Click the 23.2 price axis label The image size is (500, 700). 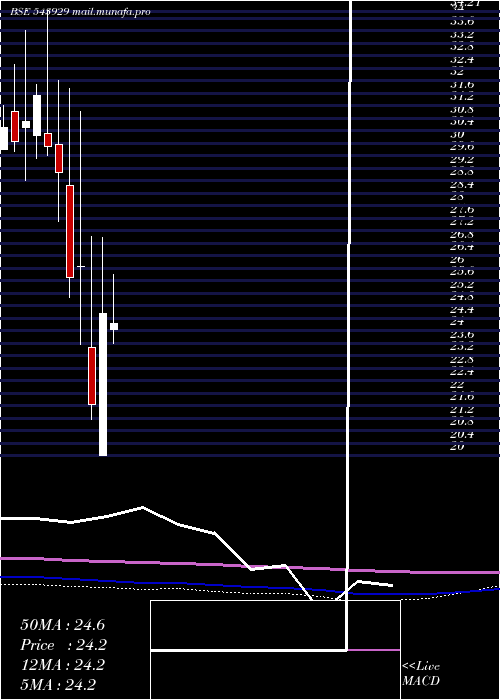click(x=462, y=346)
